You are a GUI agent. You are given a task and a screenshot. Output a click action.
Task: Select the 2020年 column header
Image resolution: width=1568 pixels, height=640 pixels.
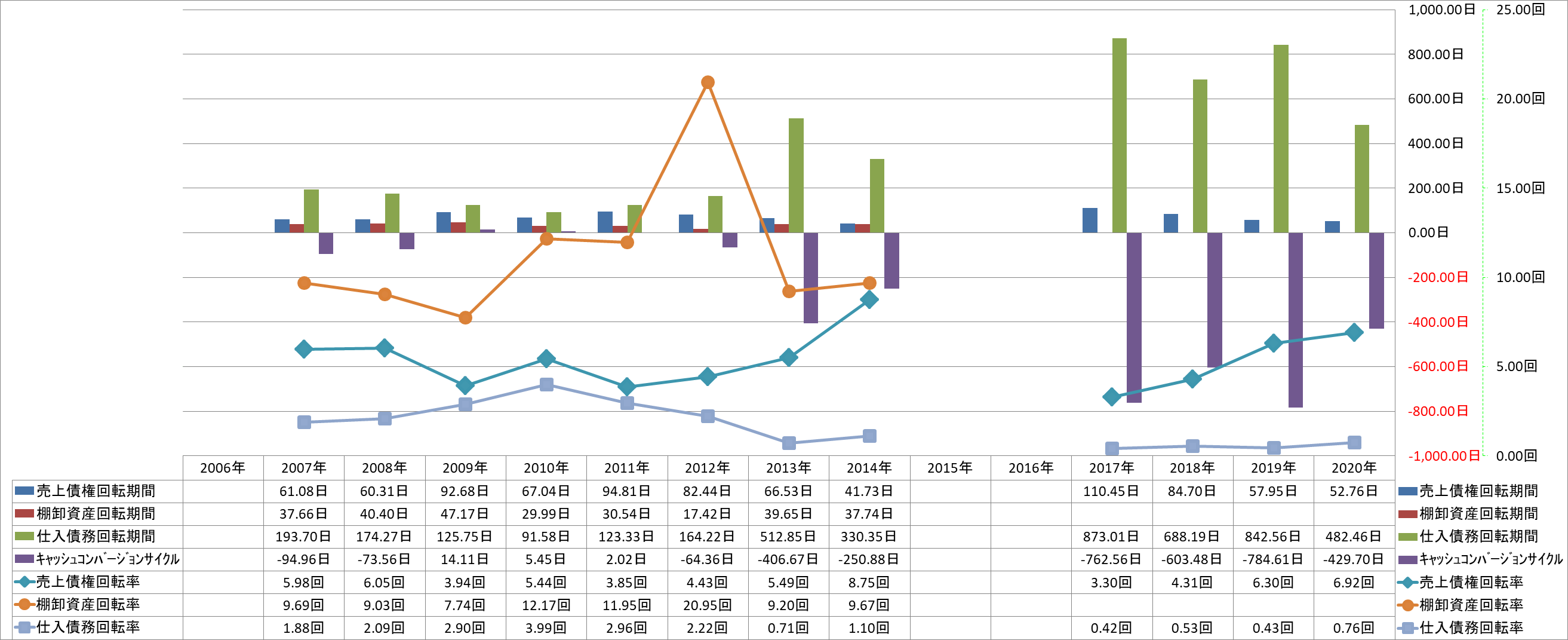click(1354, 468)
